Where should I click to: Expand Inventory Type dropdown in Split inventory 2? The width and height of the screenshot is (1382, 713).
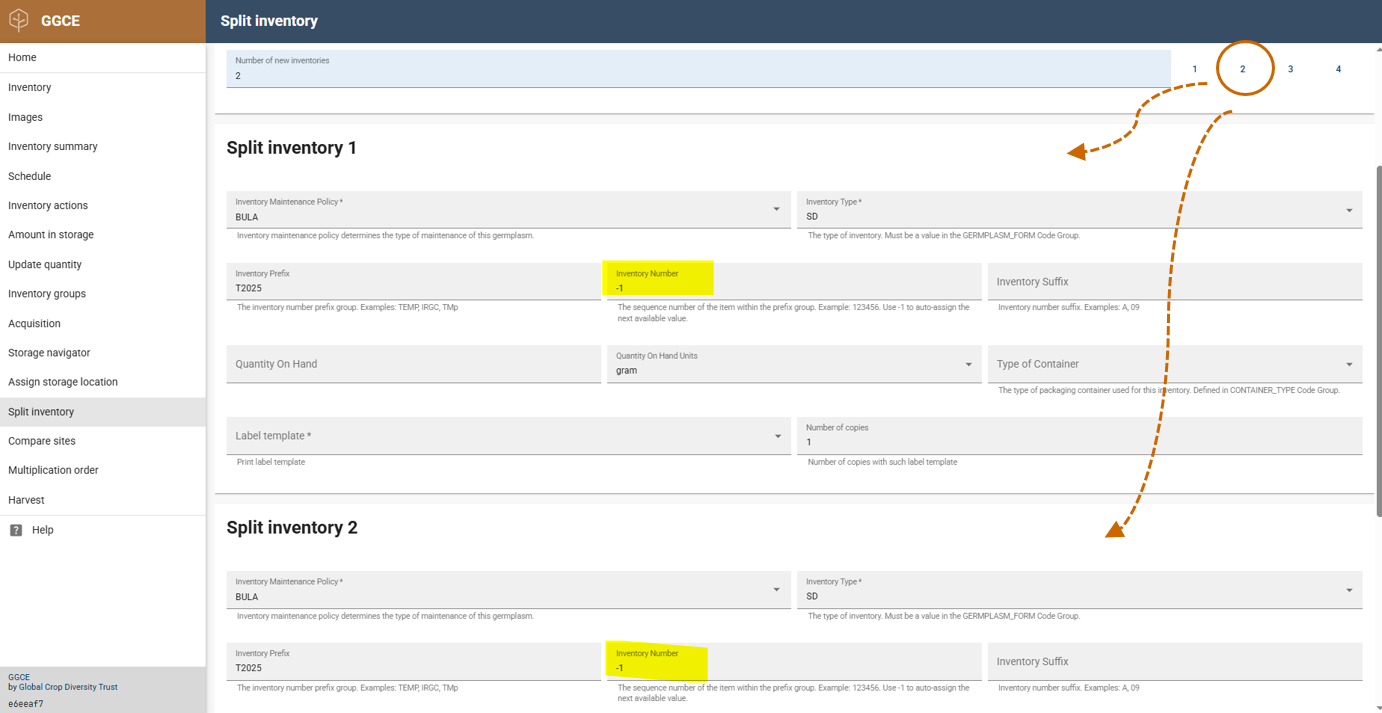tap(1348, 591)
